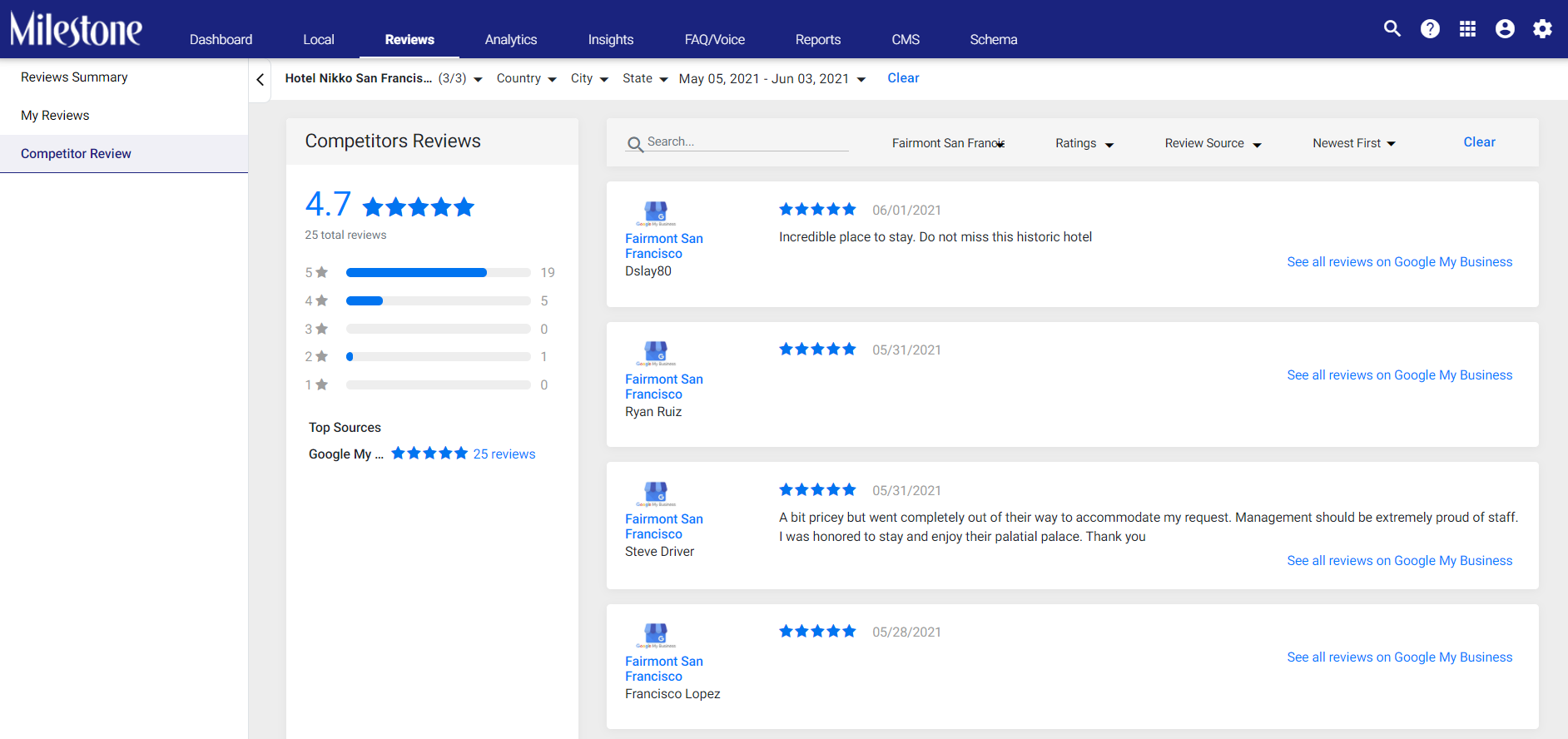
Task: Open Fairmont San Francisco link above Ryan Ruiz
Action: click(664, 387)
